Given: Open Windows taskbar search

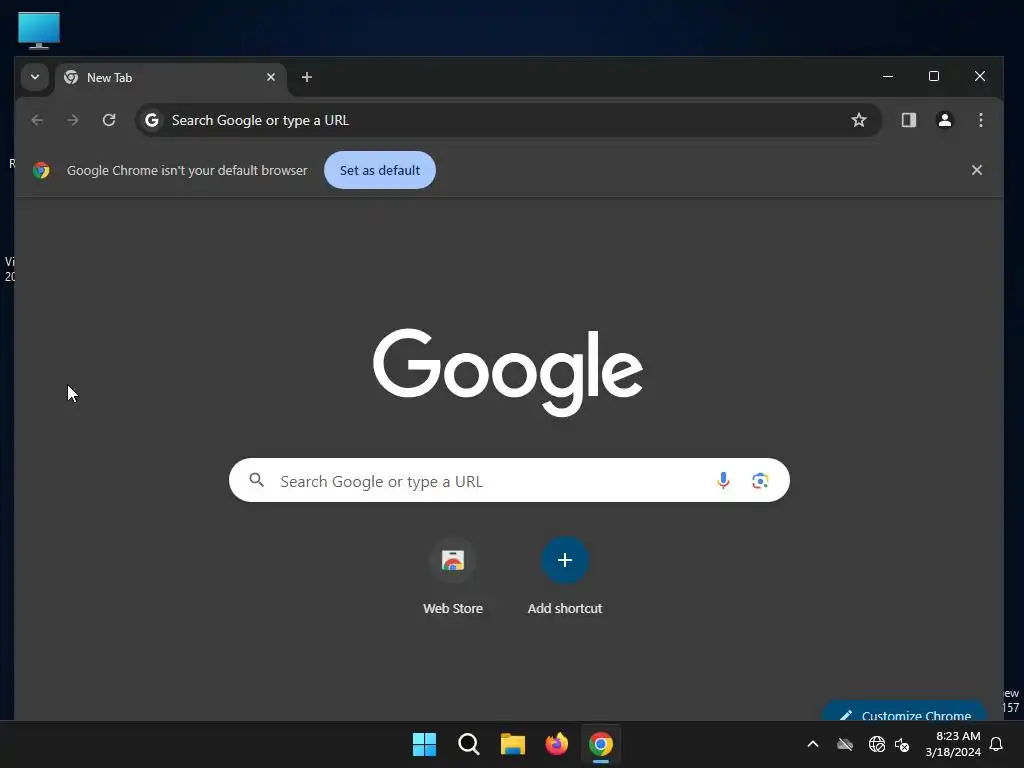Looking at the screenshot, I should pos(469,744).
